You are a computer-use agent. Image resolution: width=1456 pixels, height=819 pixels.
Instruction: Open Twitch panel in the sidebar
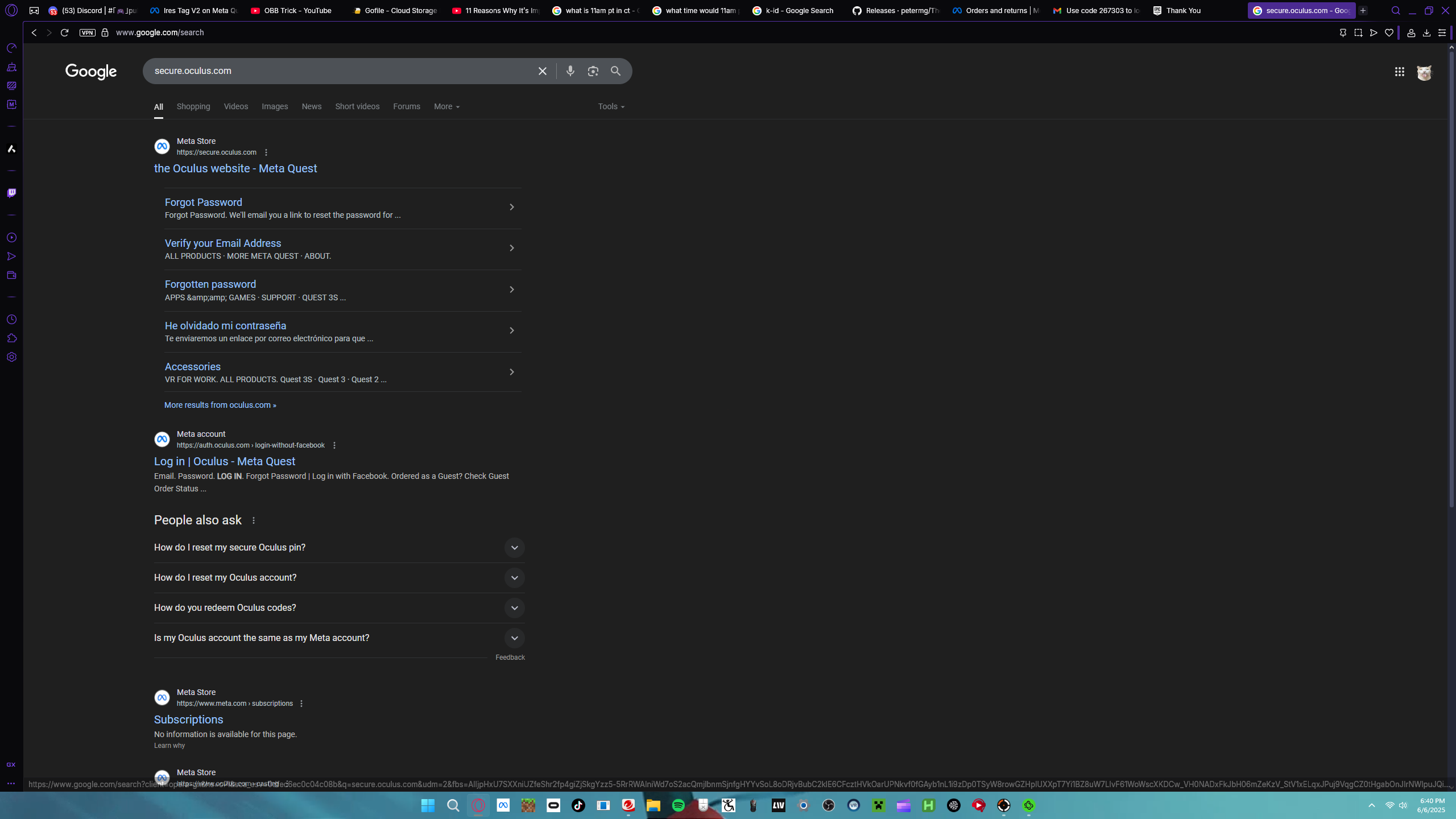click(x=11, y=193)
